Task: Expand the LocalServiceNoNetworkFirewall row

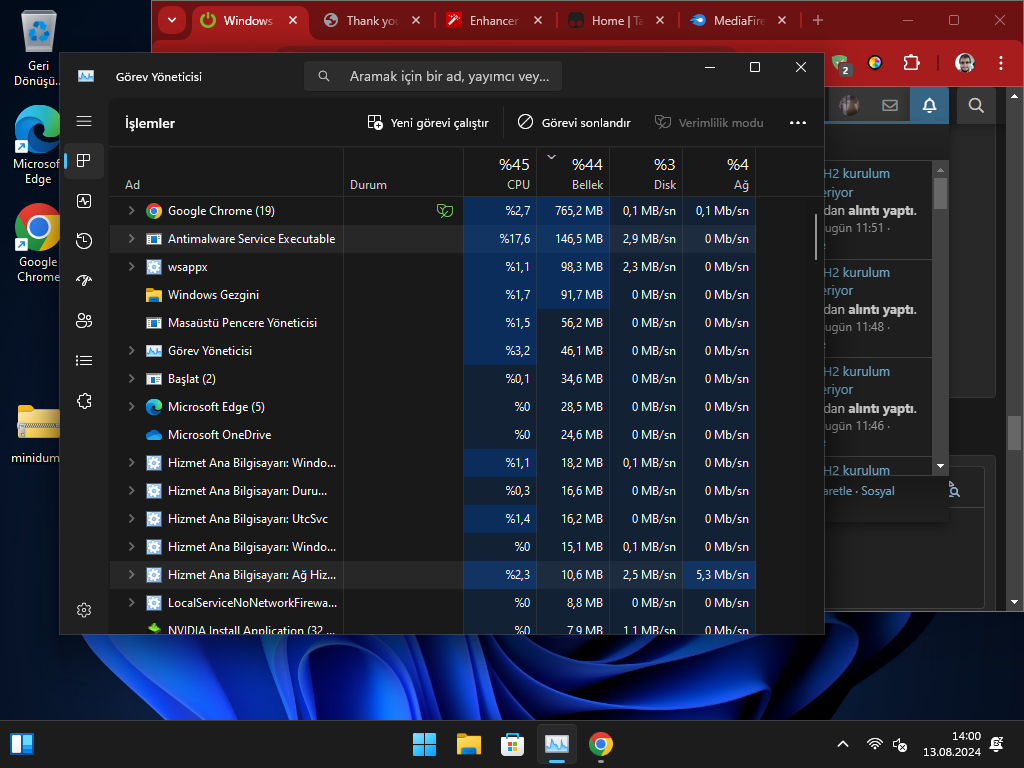Action: click(131, 603)
